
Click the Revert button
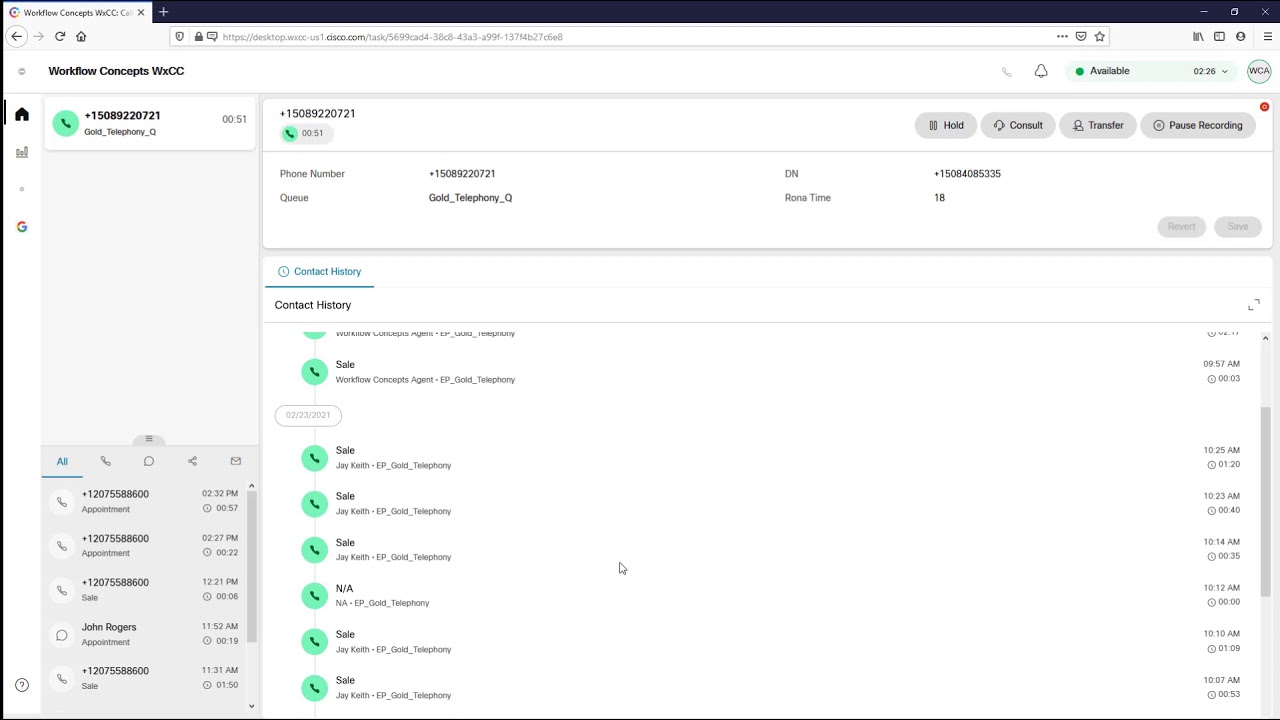point(1181,226)
